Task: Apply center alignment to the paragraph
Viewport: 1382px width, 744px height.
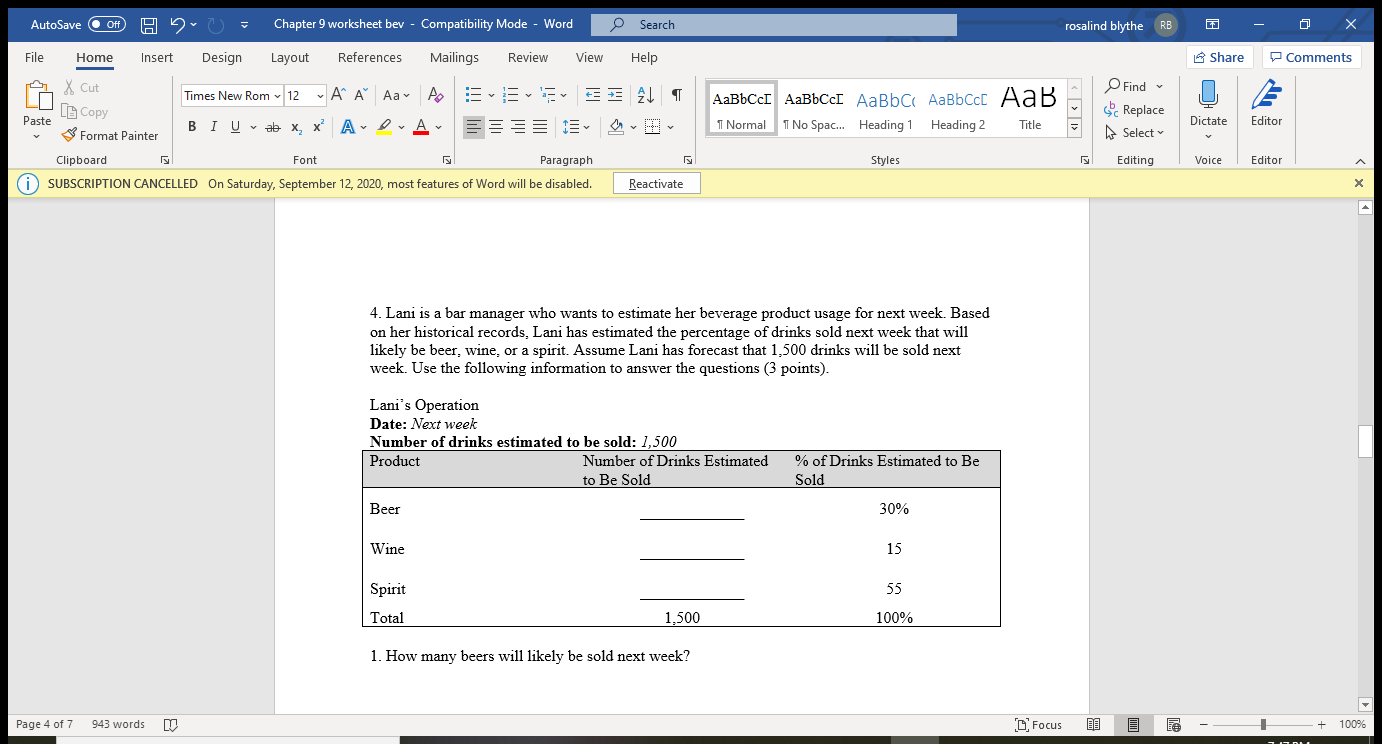Action: (496, 126)
